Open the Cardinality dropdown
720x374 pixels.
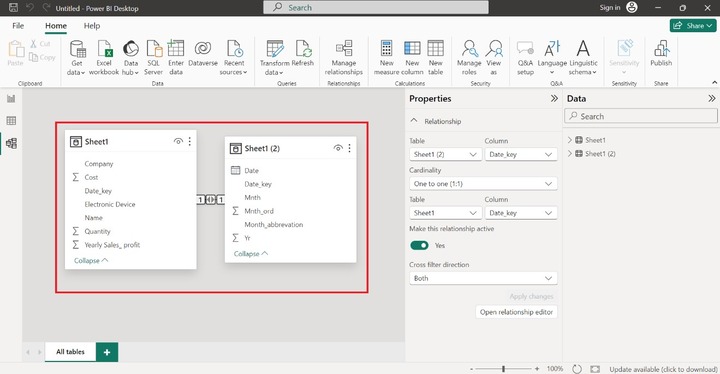pyautogui.click(x=483, y=184)
